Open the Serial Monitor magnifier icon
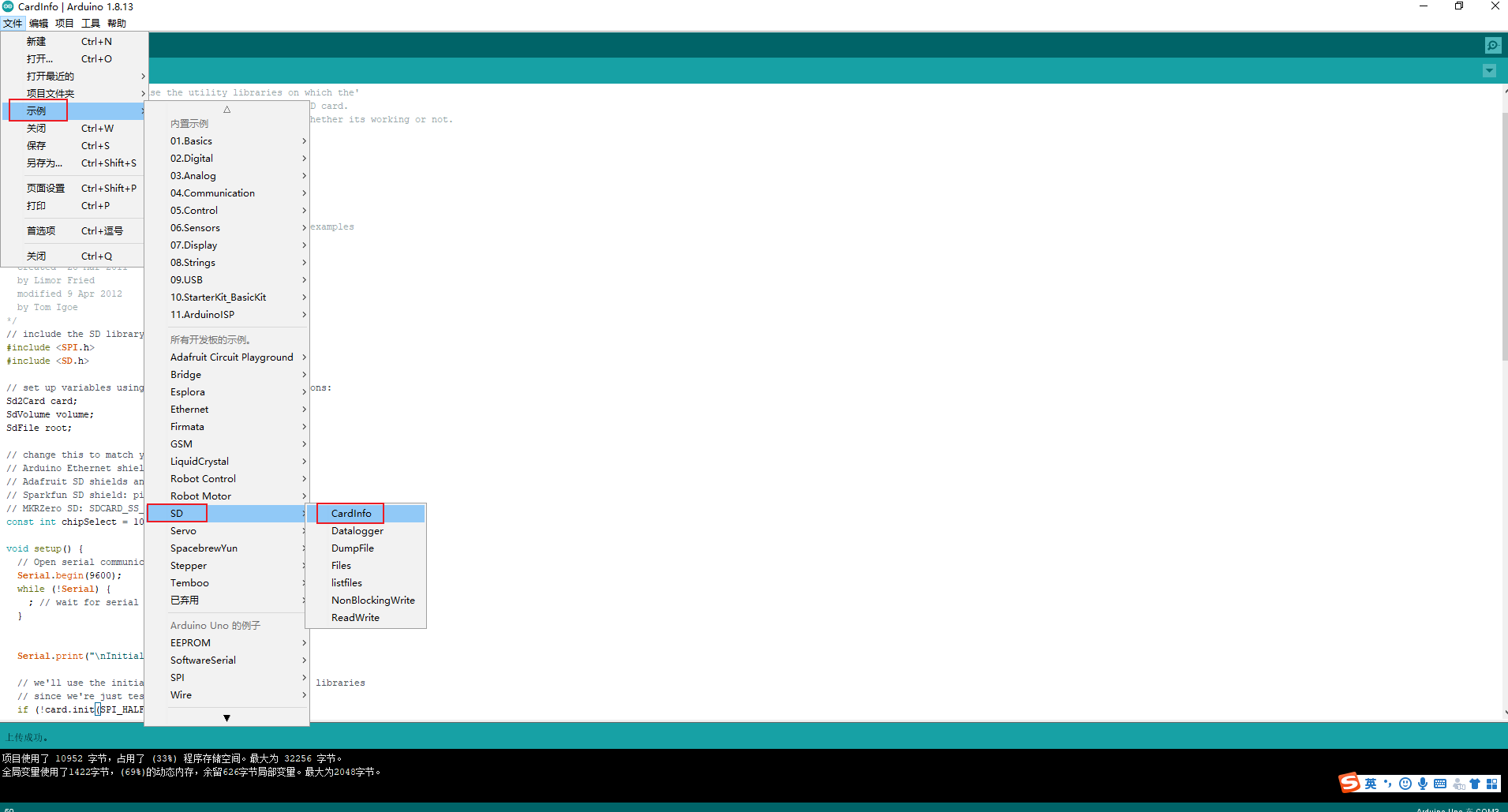The width and height of the screenshot is (1508, 812). click(x=1492, y=45)
